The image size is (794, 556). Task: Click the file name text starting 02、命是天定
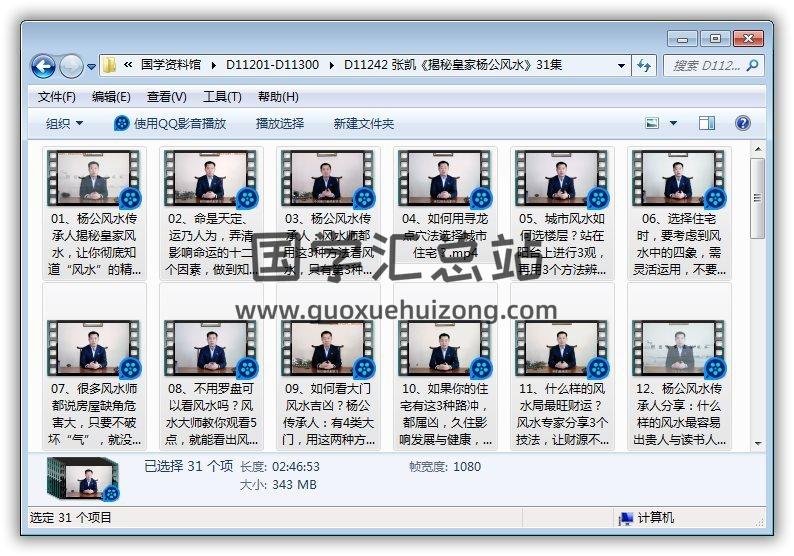211,244
